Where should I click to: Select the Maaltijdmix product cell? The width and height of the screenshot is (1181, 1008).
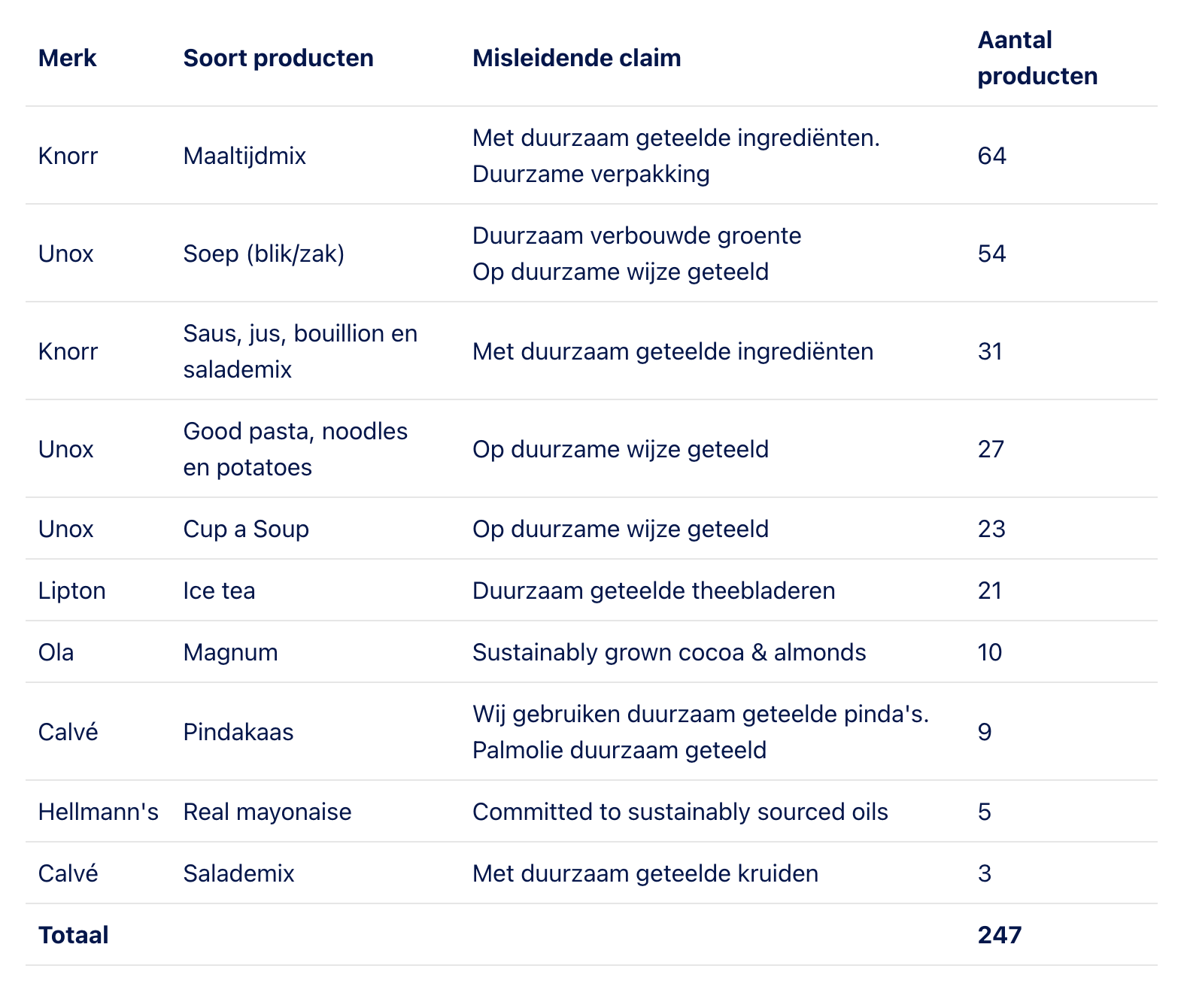[244, 156]
